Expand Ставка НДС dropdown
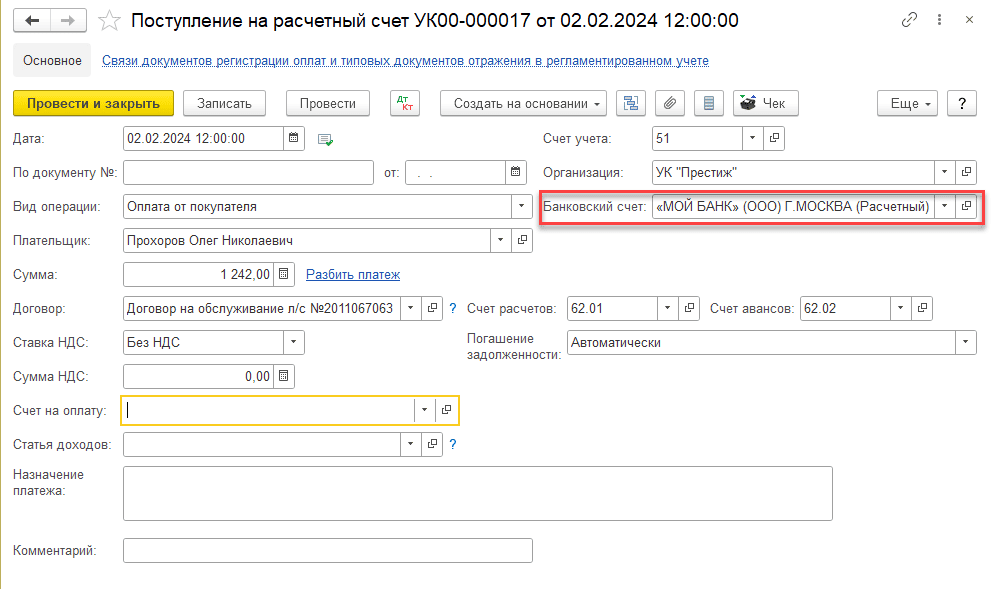 [294, 342]
